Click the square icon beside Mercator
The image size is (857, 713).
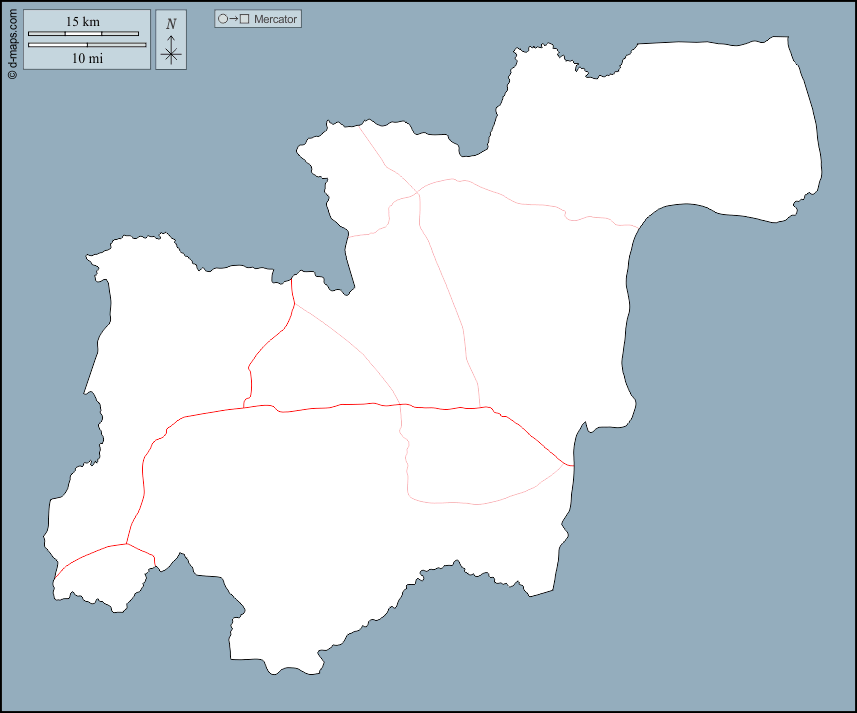244,19
